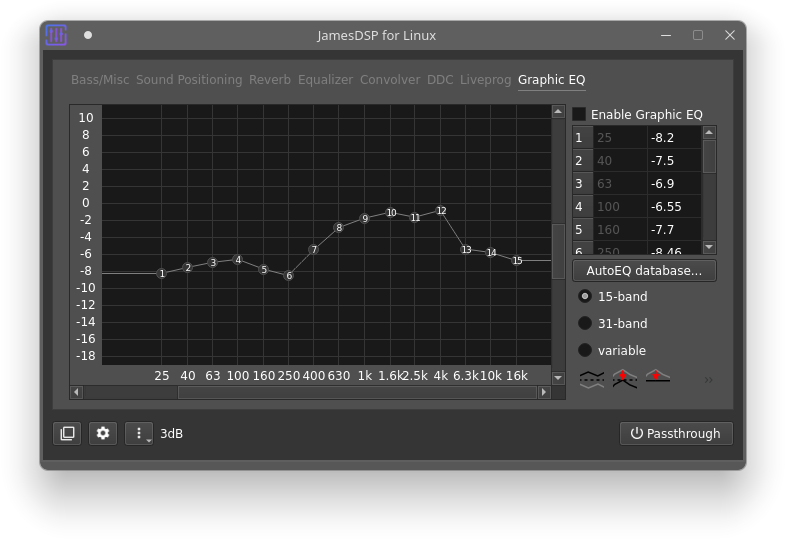
Task: Click the gain cell -7.5
Action: (x=674, y=160)
